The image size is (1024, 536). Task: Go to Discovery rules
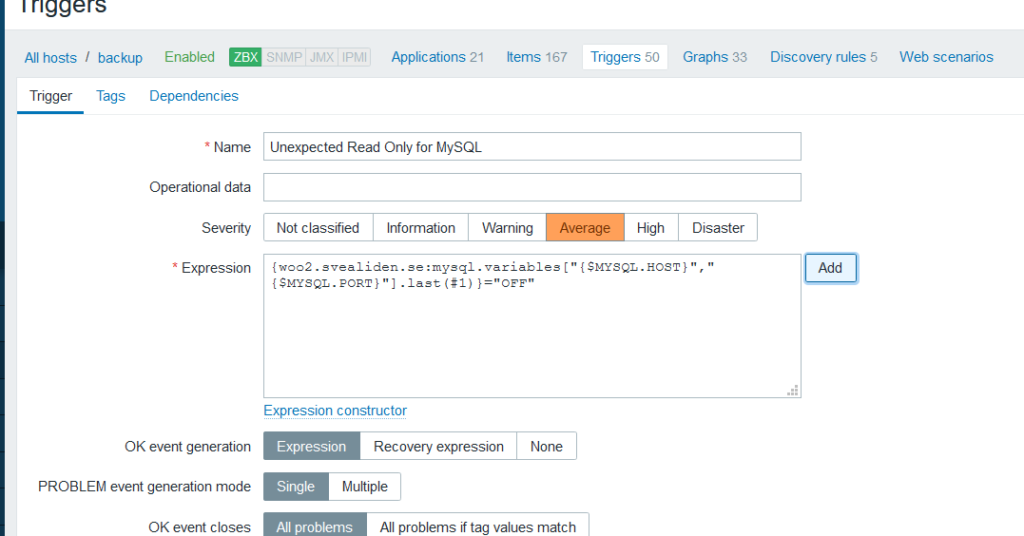[x=823, y=57]
